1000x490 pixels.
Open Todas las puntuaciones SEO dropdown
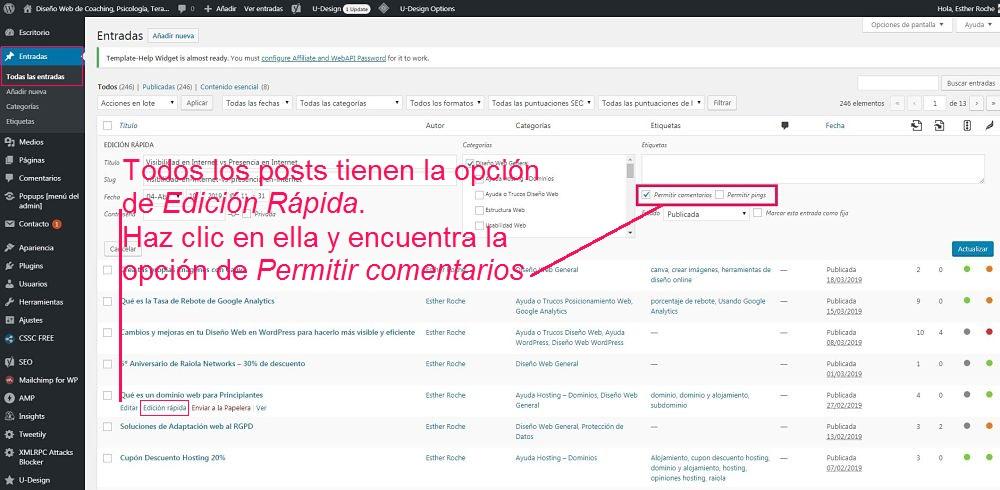(541, 103)
